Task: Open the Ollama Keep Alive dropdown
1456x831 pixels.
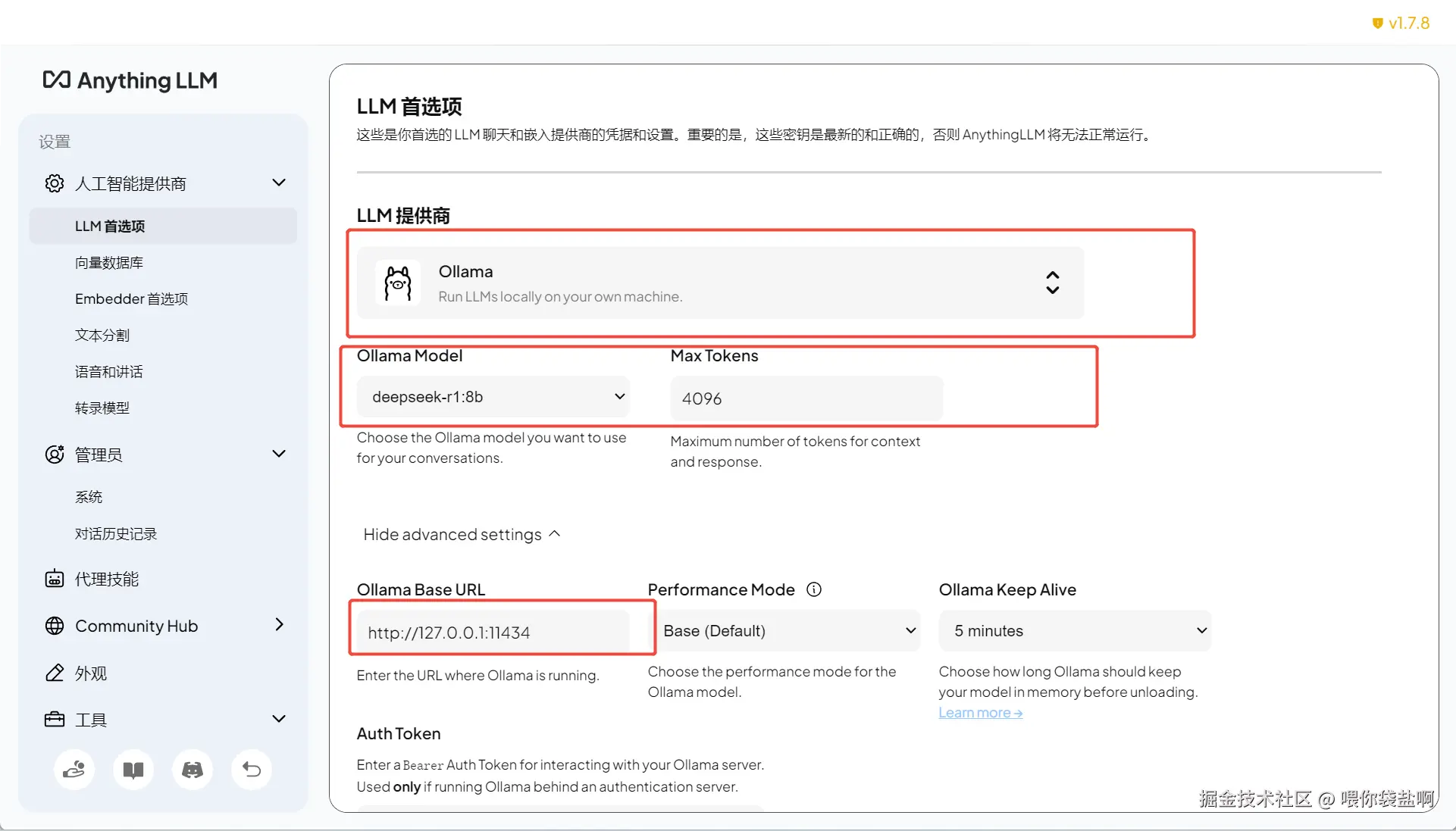Action: click(x=1075, y=631)
